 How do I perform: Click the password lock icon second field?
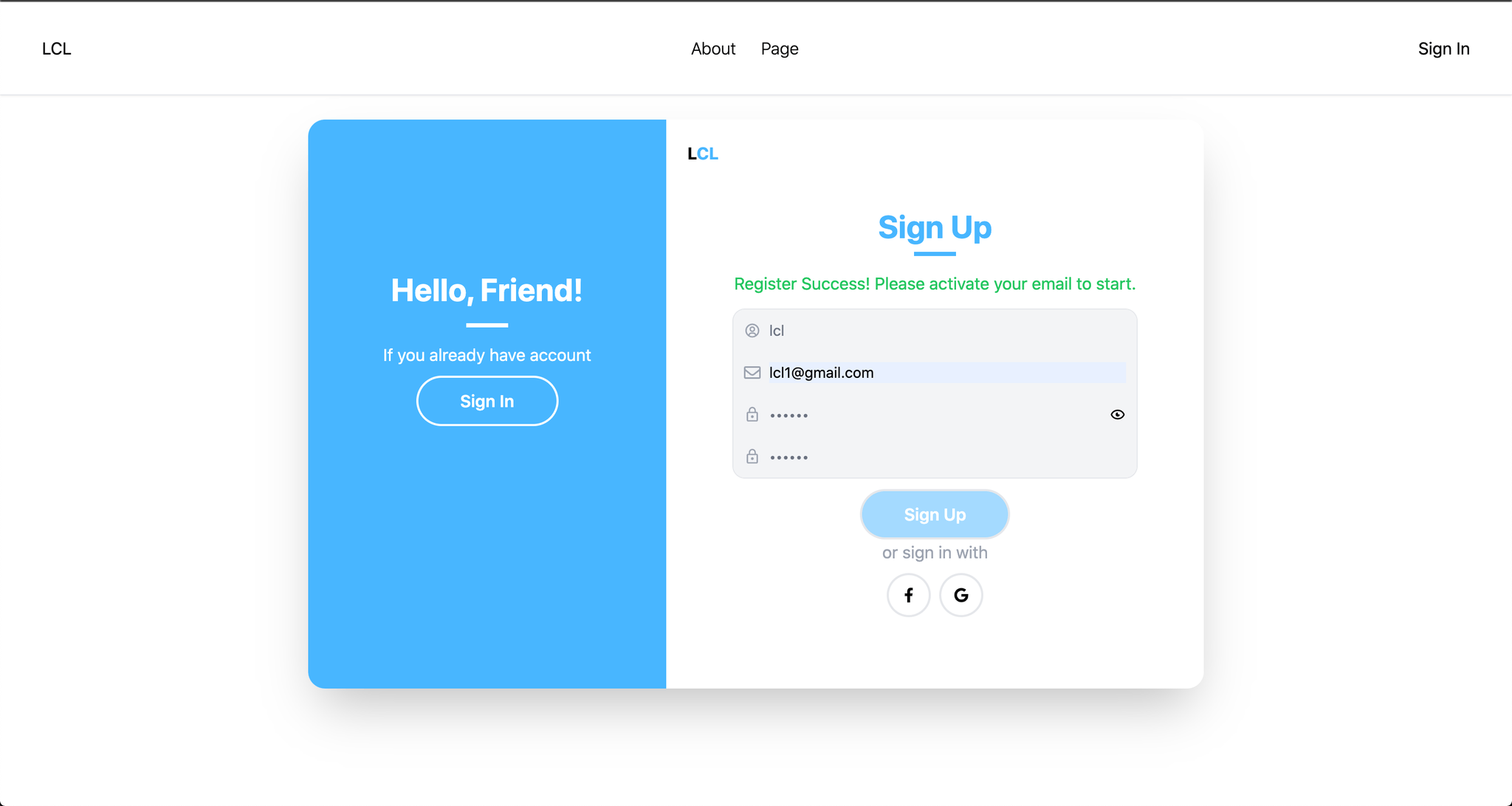tap(752, 457)
